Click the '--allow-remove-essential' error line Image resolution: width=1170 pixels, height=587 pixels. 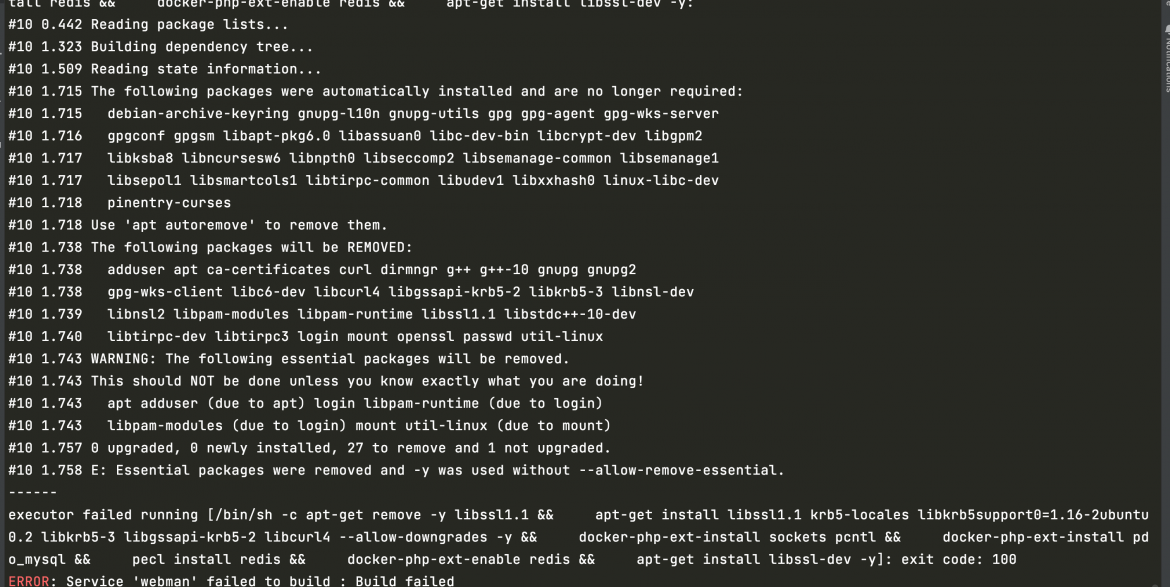coord(396,471)
